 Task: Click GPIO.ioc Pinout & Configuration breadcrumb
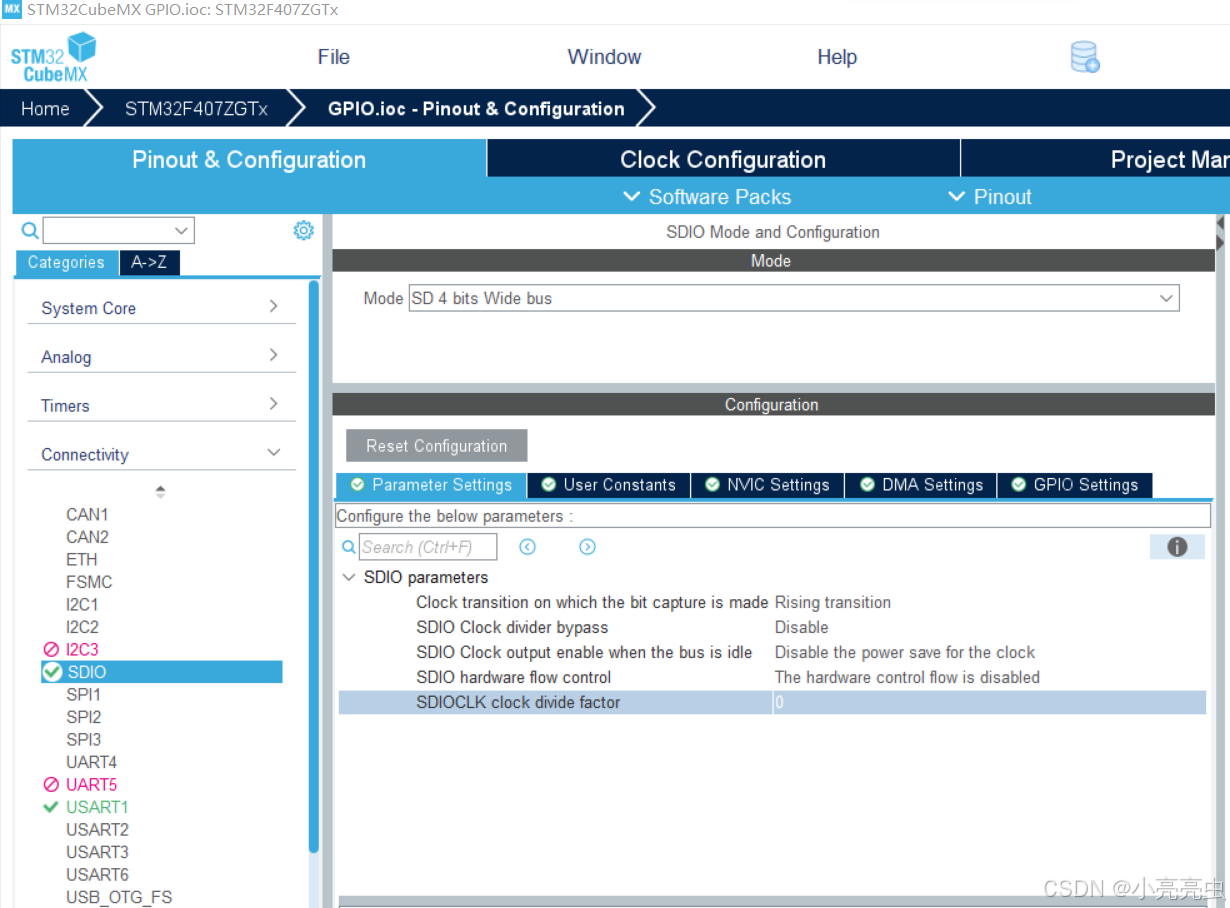pyautogui.click(x=476, y=109)
